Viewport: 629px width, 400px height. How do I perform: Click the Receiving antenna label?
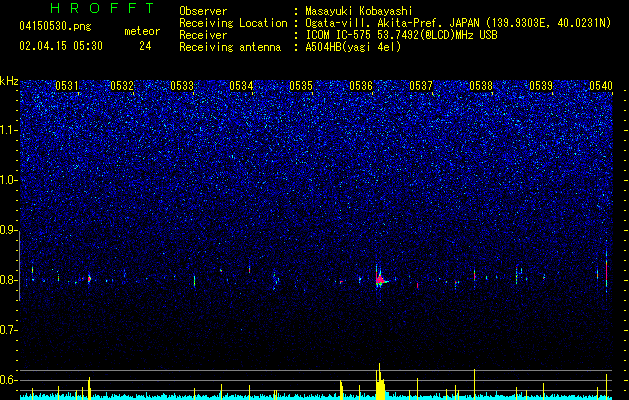230,47
